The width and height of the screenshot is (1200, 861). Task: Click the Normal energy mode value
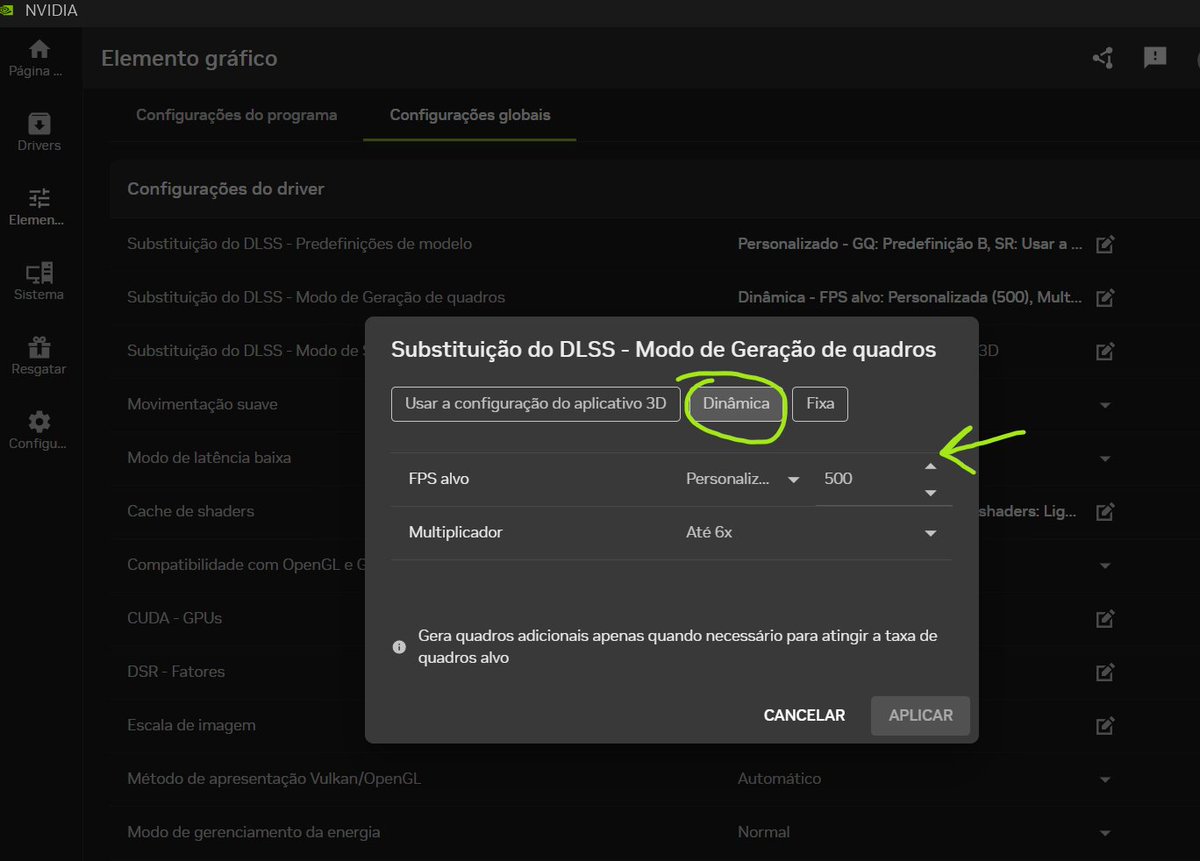pos(763,832)
